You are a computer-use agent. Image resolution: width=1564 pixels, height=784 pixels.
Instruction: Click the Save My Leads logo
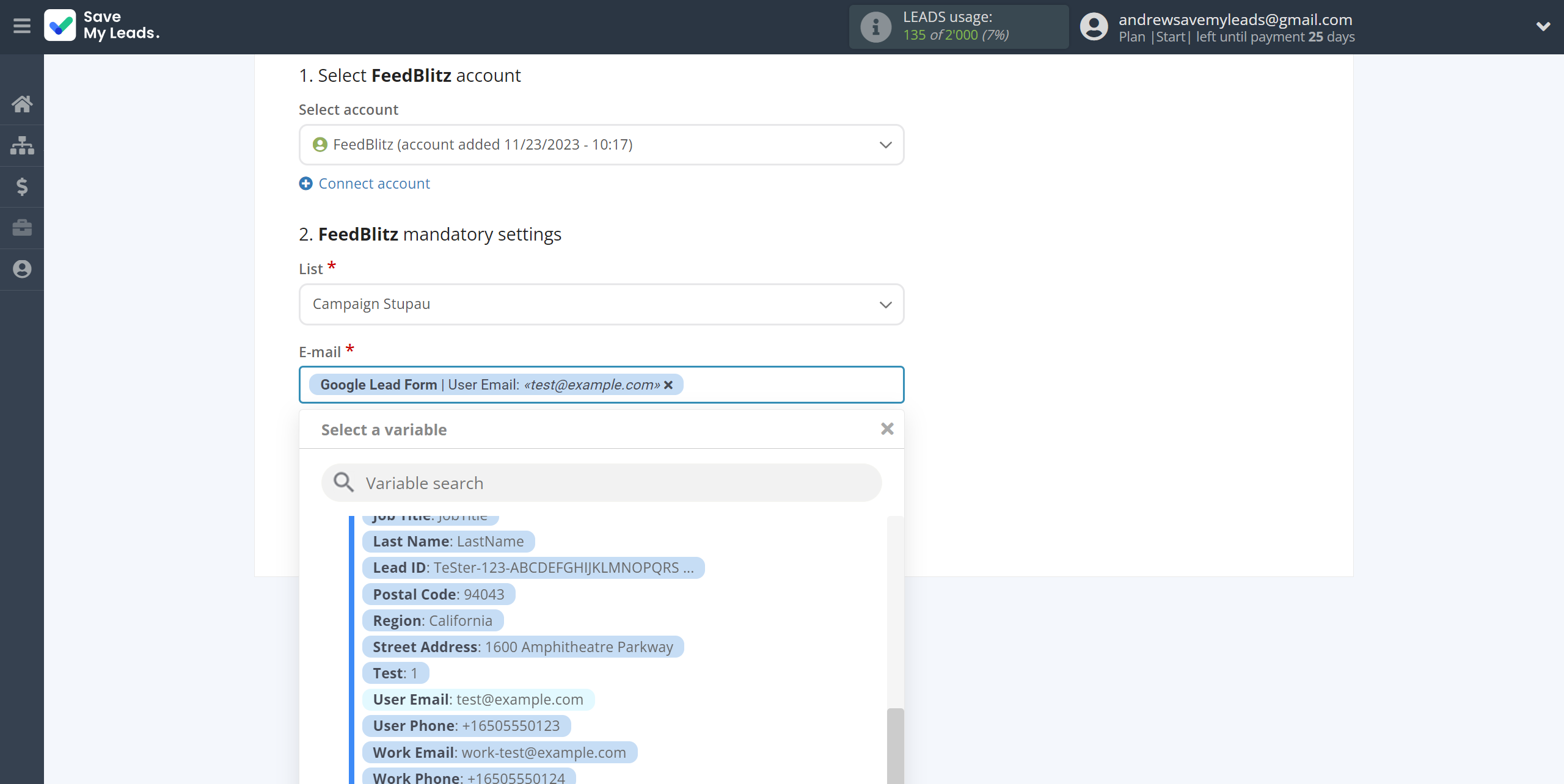click(x=102, y=26)
